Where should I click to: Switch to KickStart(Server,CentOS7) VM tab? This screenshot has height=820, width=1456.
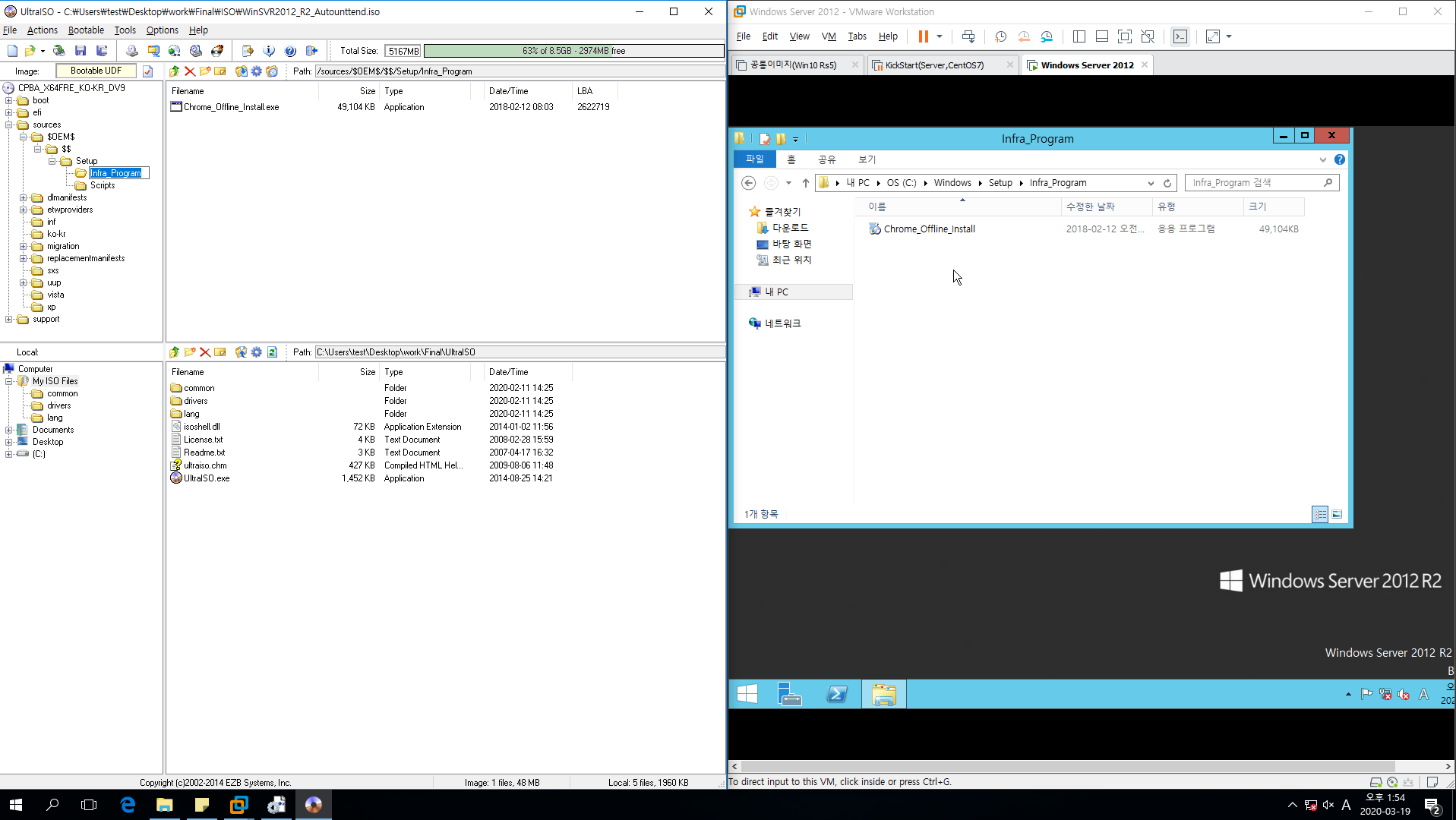coord(943,65)
